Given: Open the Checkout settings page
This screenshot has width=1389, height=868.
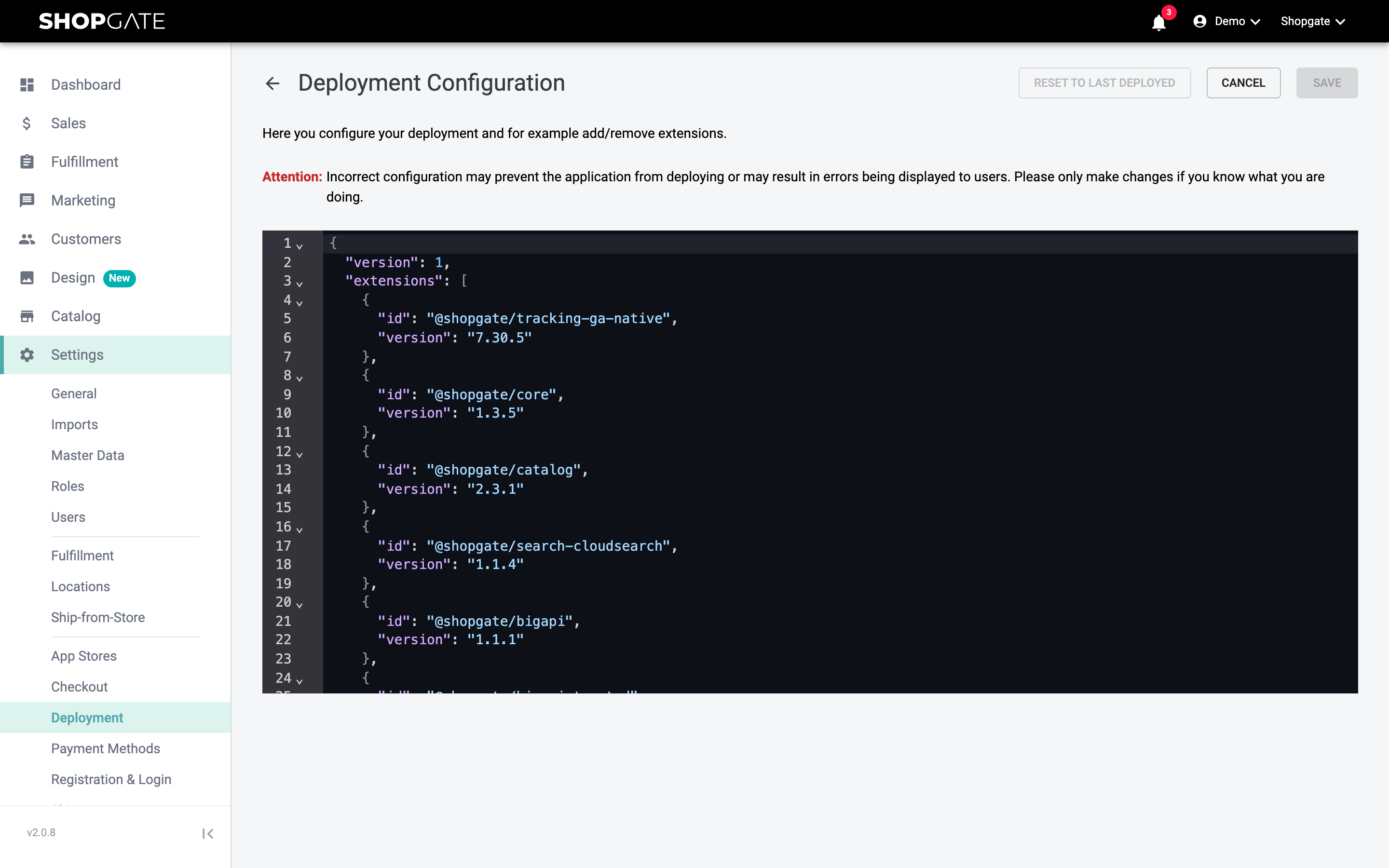Looking at the screenshot, I should click(79, 687).
